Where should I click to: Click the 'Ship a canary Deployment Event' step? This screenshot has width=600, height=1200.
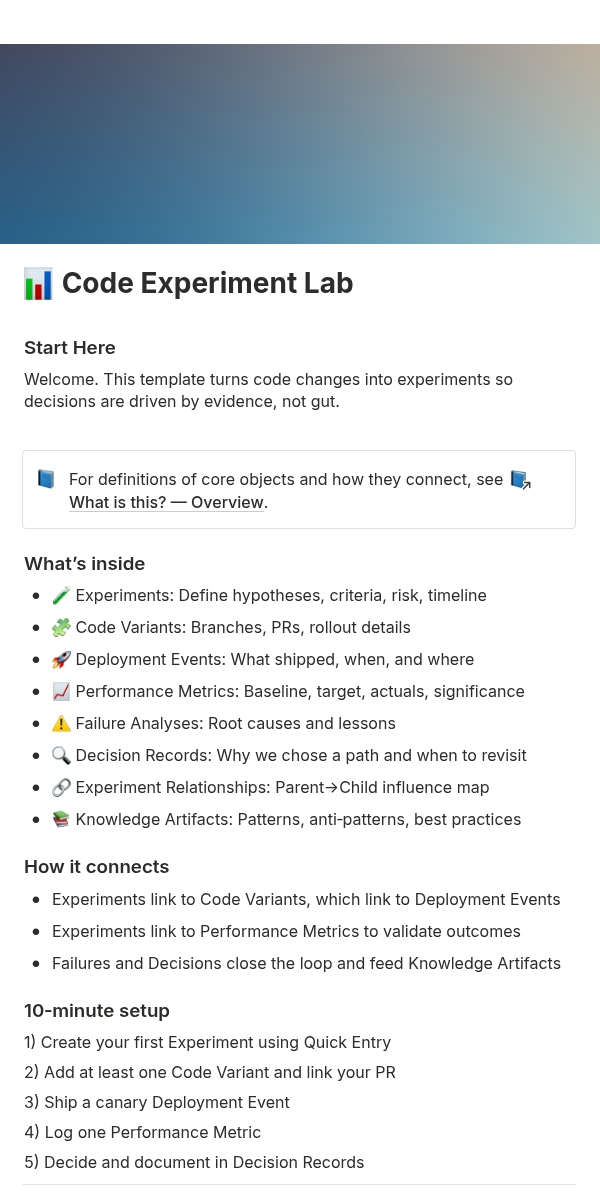pyautogui.click(x=157, y=1103)
